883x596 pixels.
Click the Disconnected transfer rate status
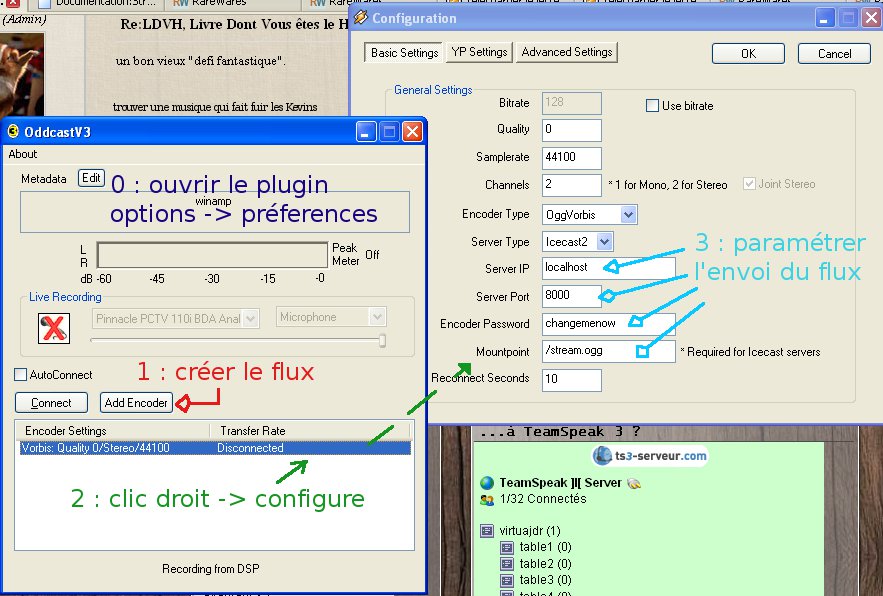tap(250, 448)
